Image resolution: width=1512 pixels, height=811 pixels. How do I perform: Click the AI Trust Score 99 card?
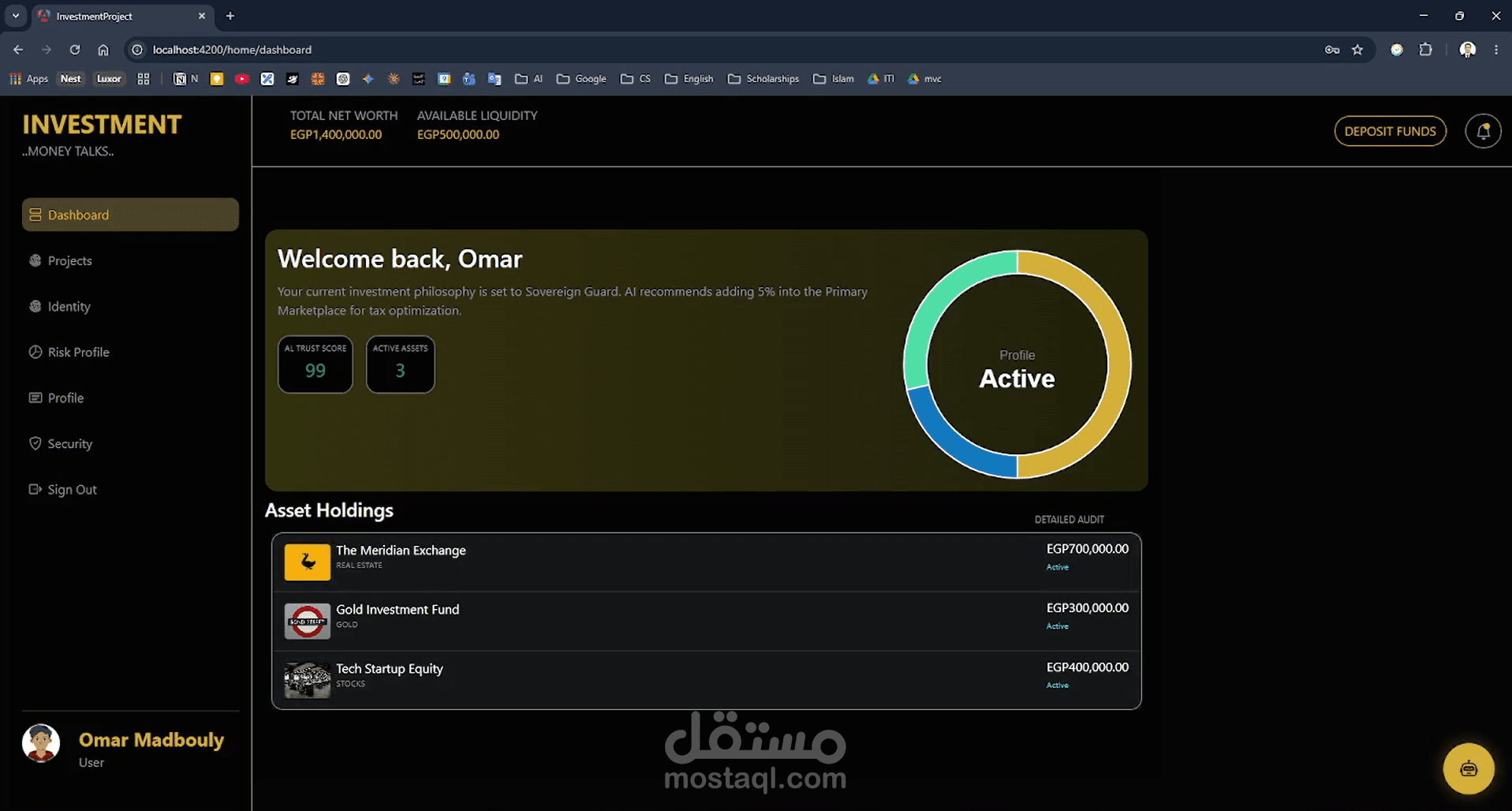315,364
